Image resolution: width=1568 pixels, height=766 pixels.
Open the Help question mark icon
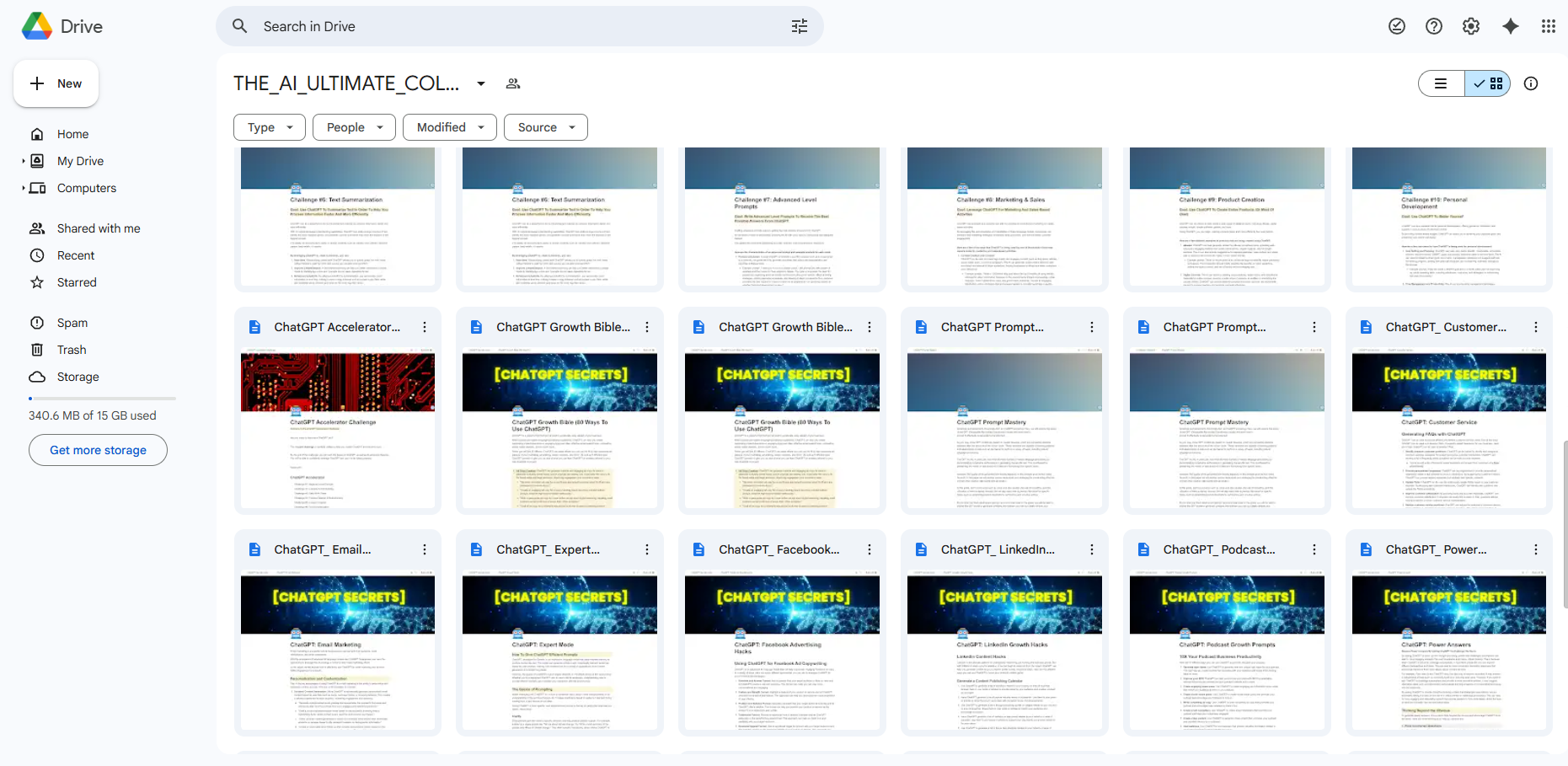pyautogui.click(x=1434, y=26)
